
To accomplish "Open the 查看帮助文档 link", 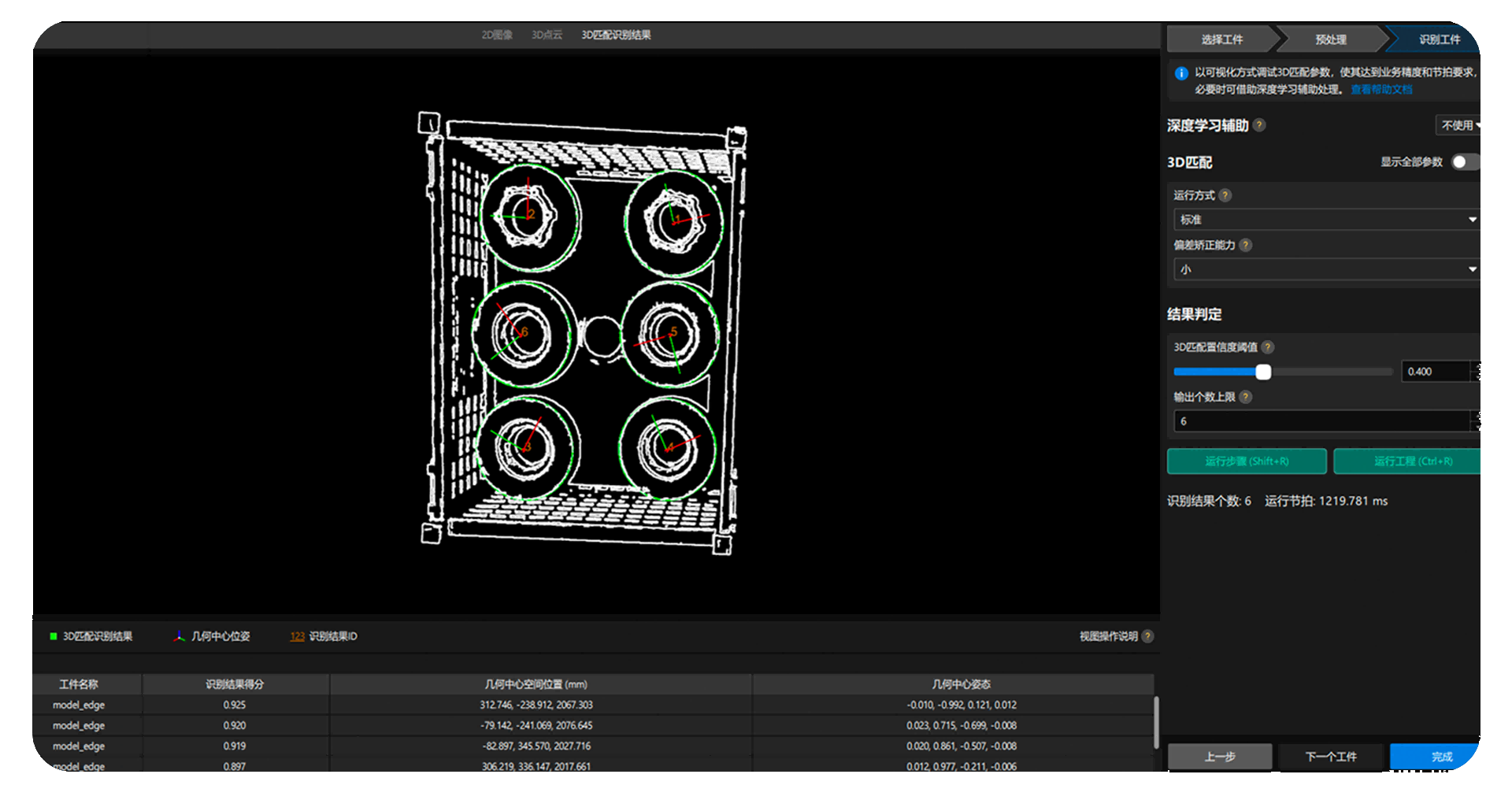I will pos(1381,90).
